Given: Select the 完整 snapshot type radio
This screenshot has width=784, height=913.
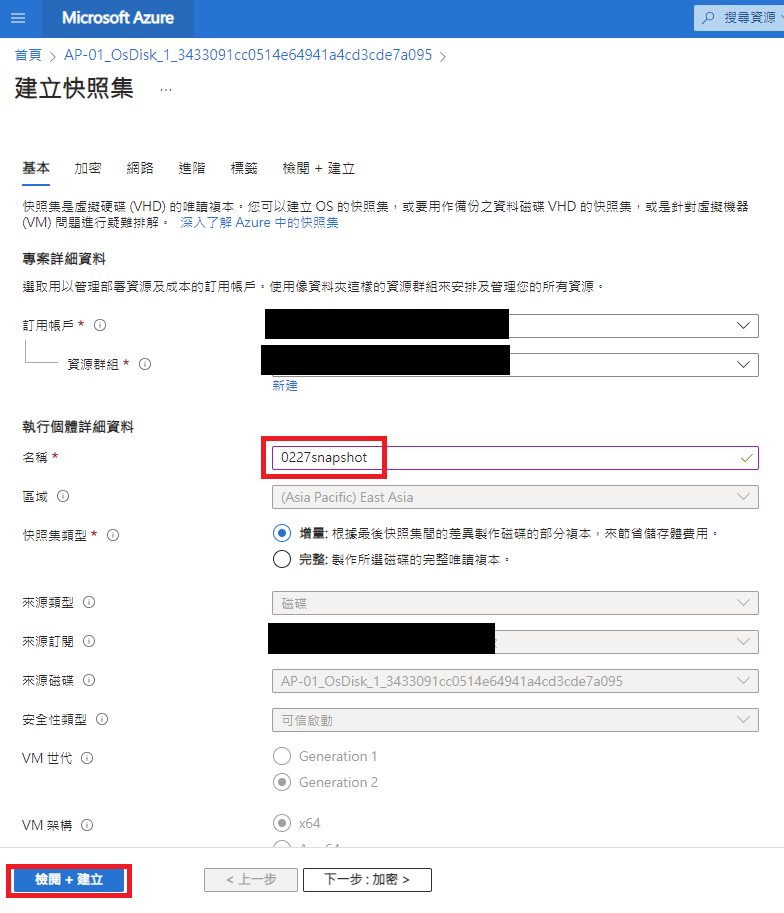Looking at the screenshot, I should pyautogui.click(x=282, y=560).
